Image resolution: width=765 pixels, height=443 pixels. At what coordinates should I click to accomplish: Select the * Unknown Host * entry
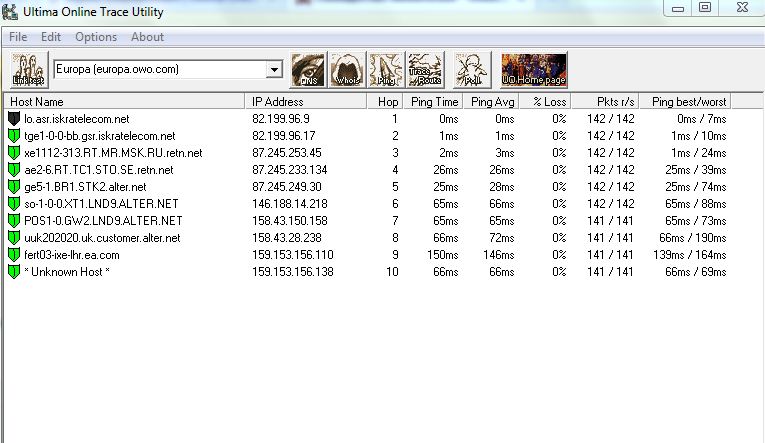point(67,272)
